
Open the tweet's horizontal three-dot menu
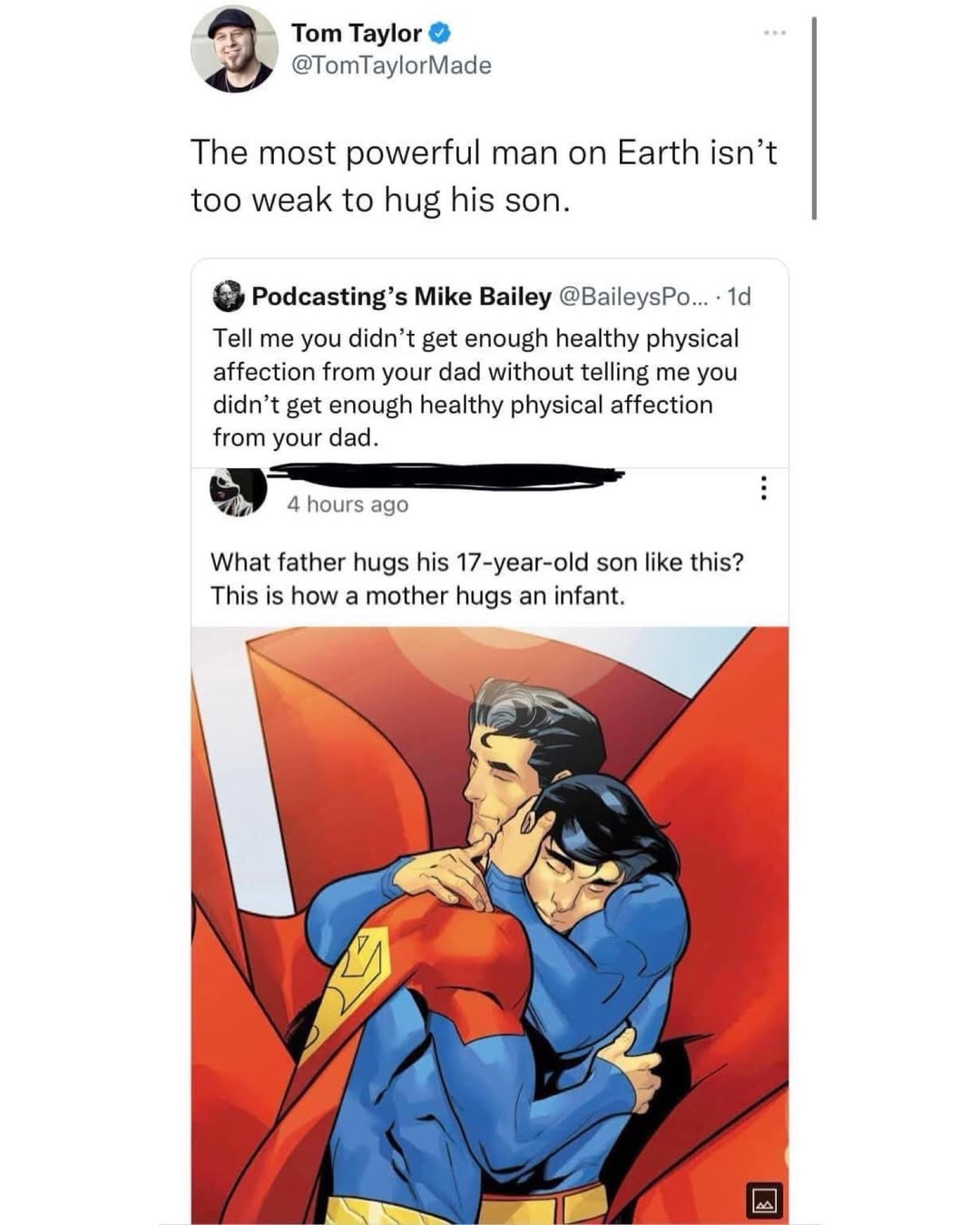click(x=774, y=34)
